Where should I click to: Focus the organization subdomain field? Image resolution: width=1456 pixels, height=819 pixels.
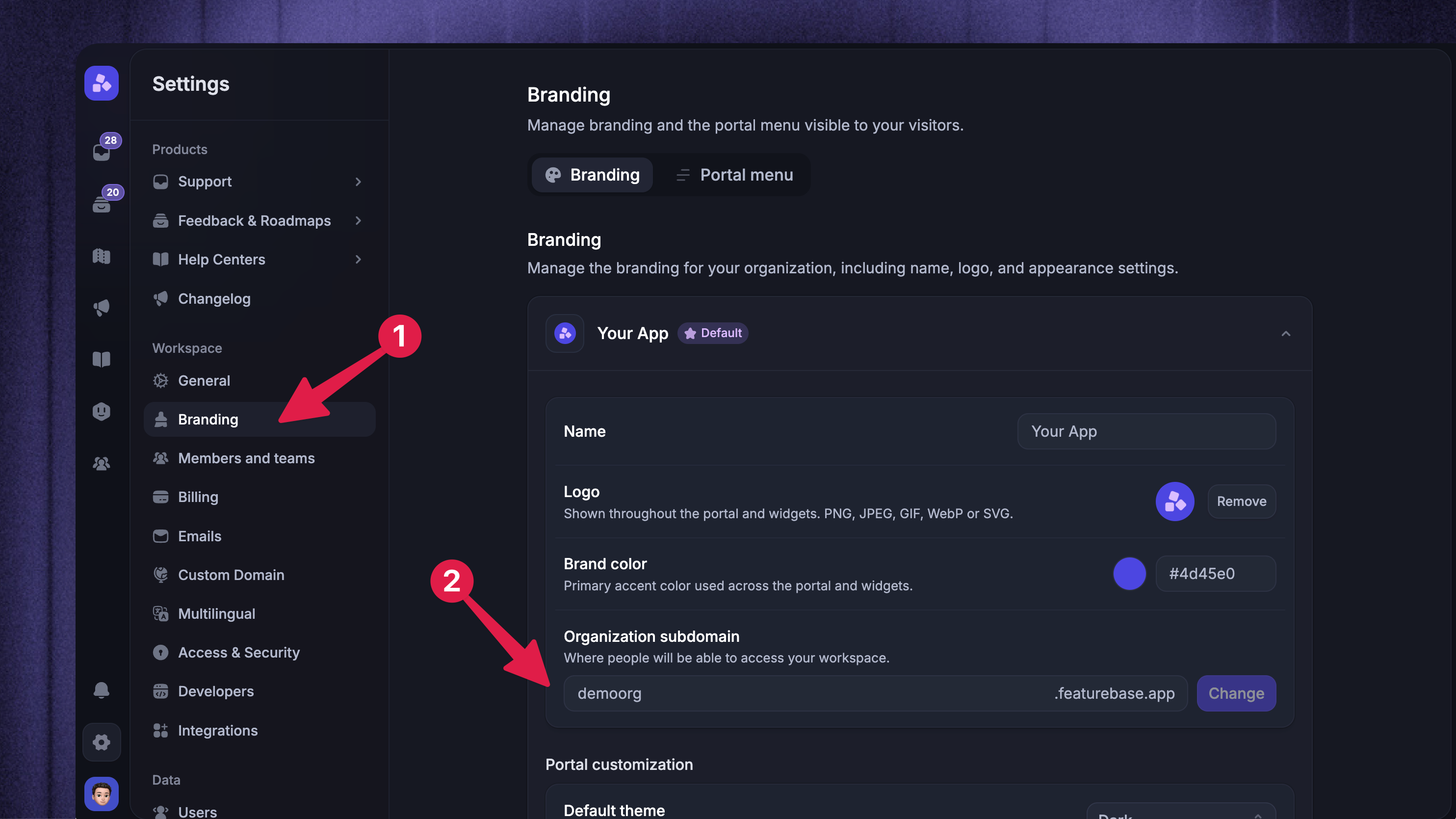coord(876,693)
